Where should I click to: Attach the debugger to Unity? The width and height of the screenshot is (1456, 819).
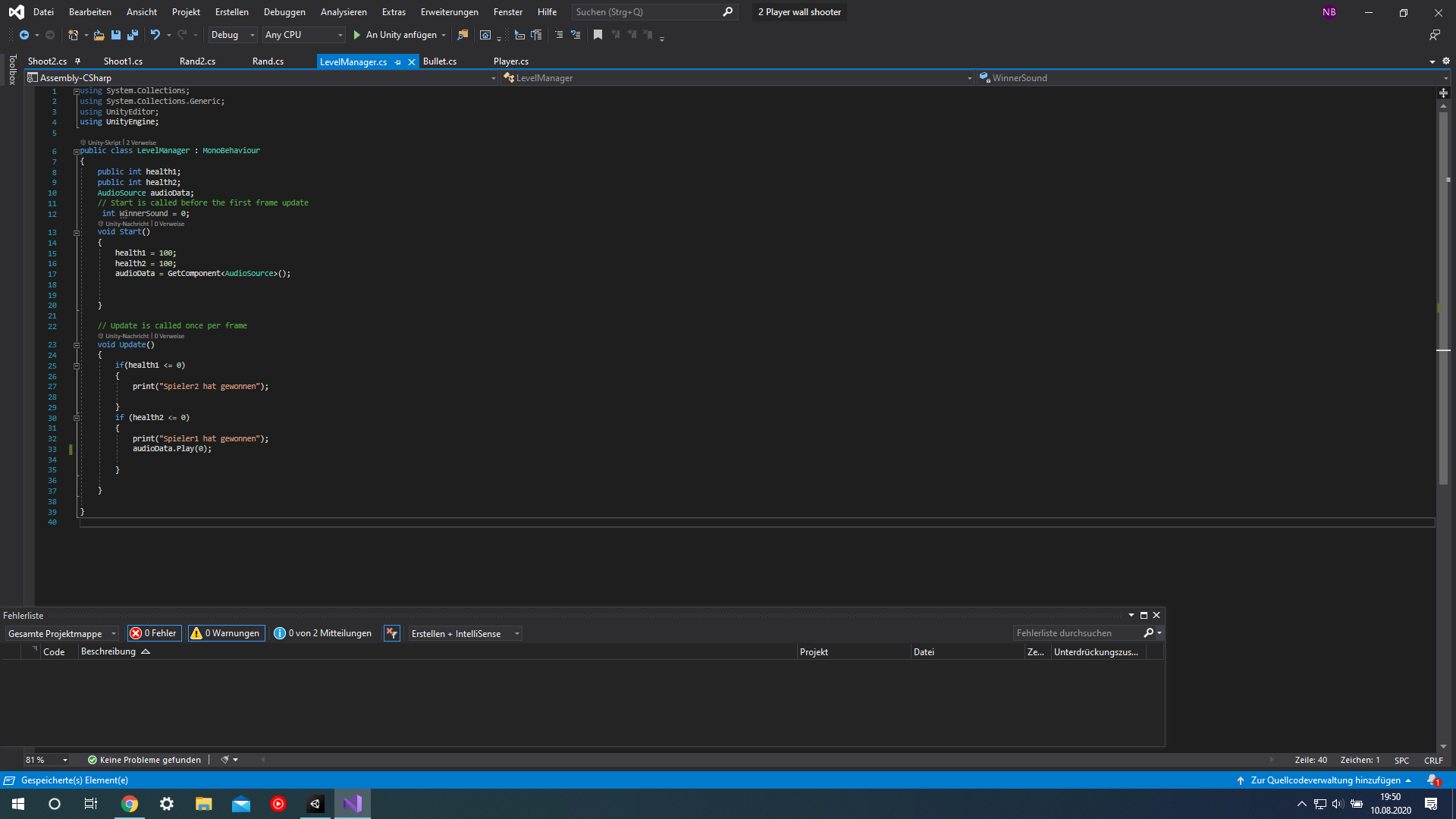click(400, 35)
